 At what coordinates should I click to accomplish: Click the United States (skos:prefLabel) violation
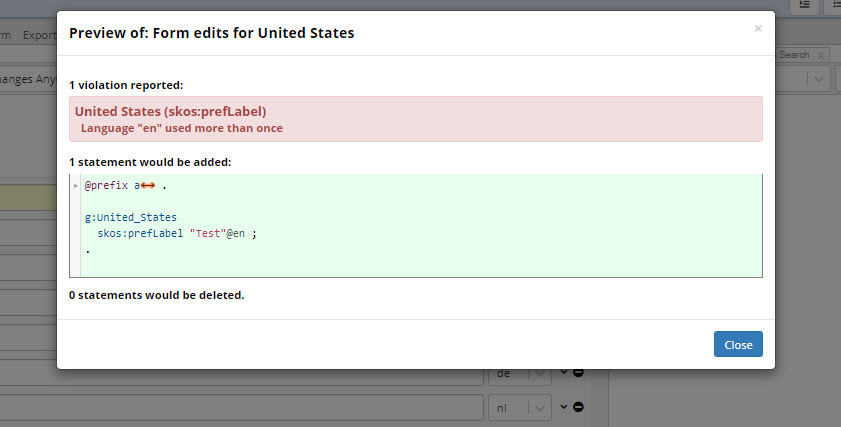170,111
